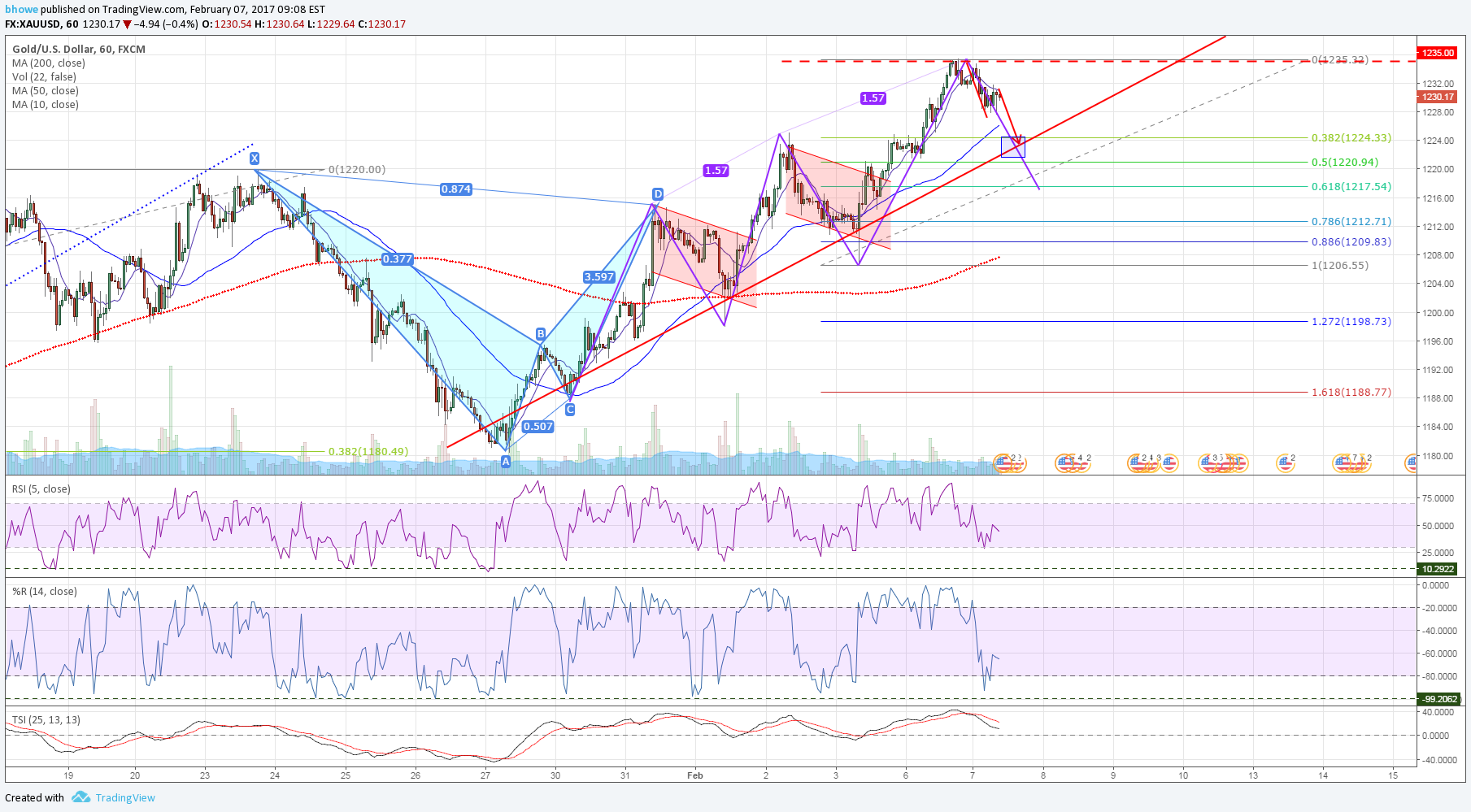
Task: Click the 1216.00 price axis tick
Action: [1438, 198]
